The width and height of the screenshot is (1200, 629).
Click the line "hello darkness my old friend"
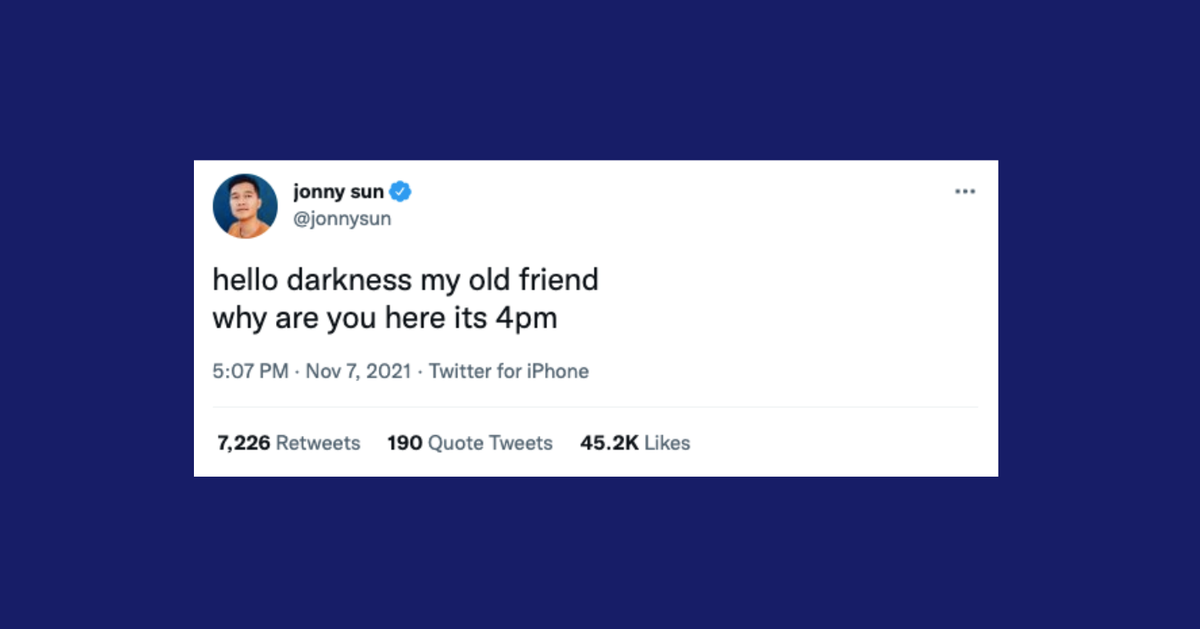404,280
